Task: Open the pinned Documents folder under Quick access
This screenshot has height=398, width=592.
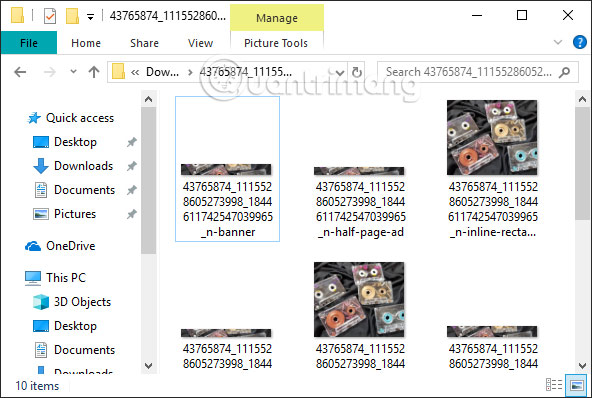Action: coord(74,190)
